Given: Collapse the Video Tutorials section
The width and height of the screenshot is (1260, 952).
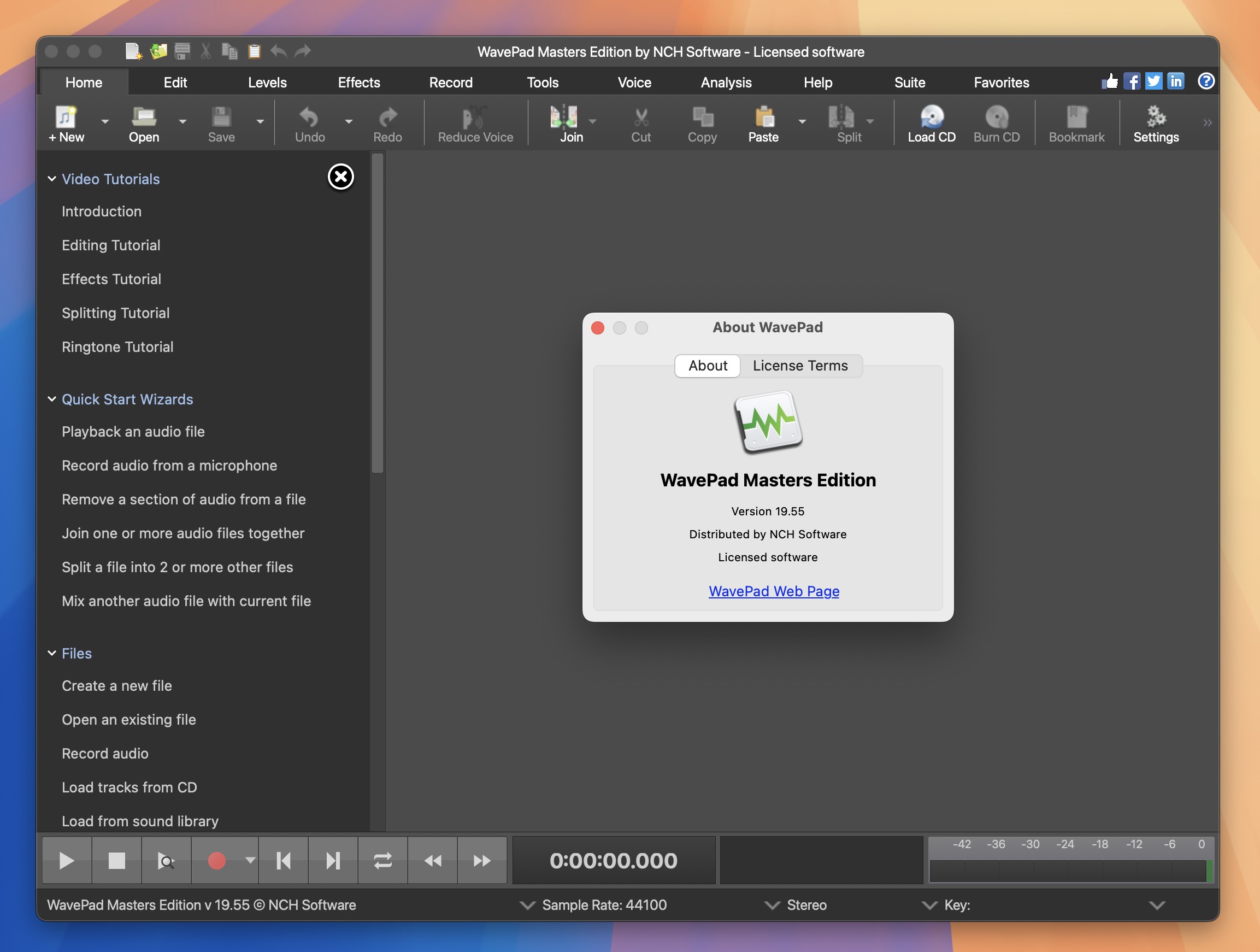Looking at the screenshot, I should click(x=52, y=179).
